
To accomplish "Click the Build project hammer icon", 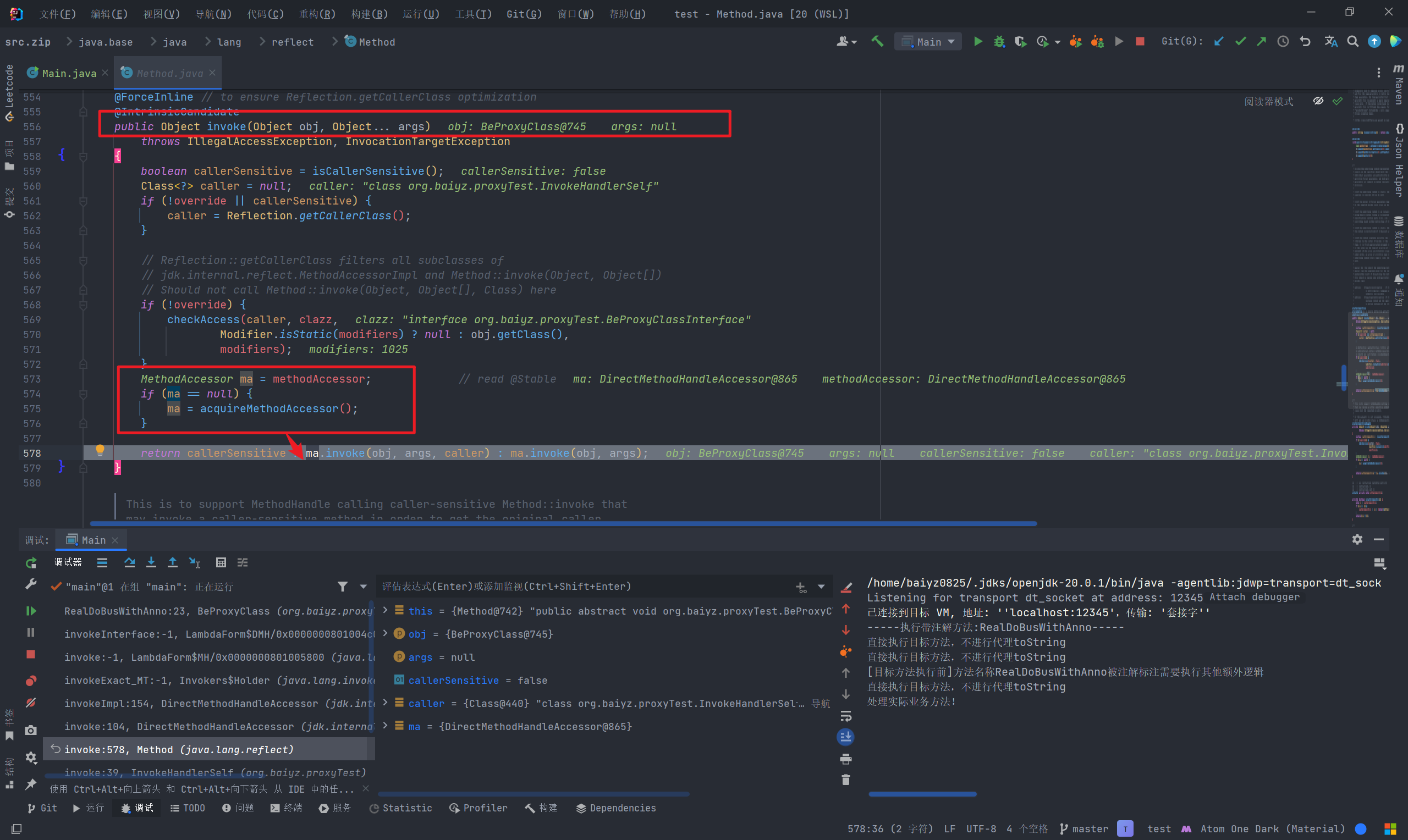I will tap(877, 41).
